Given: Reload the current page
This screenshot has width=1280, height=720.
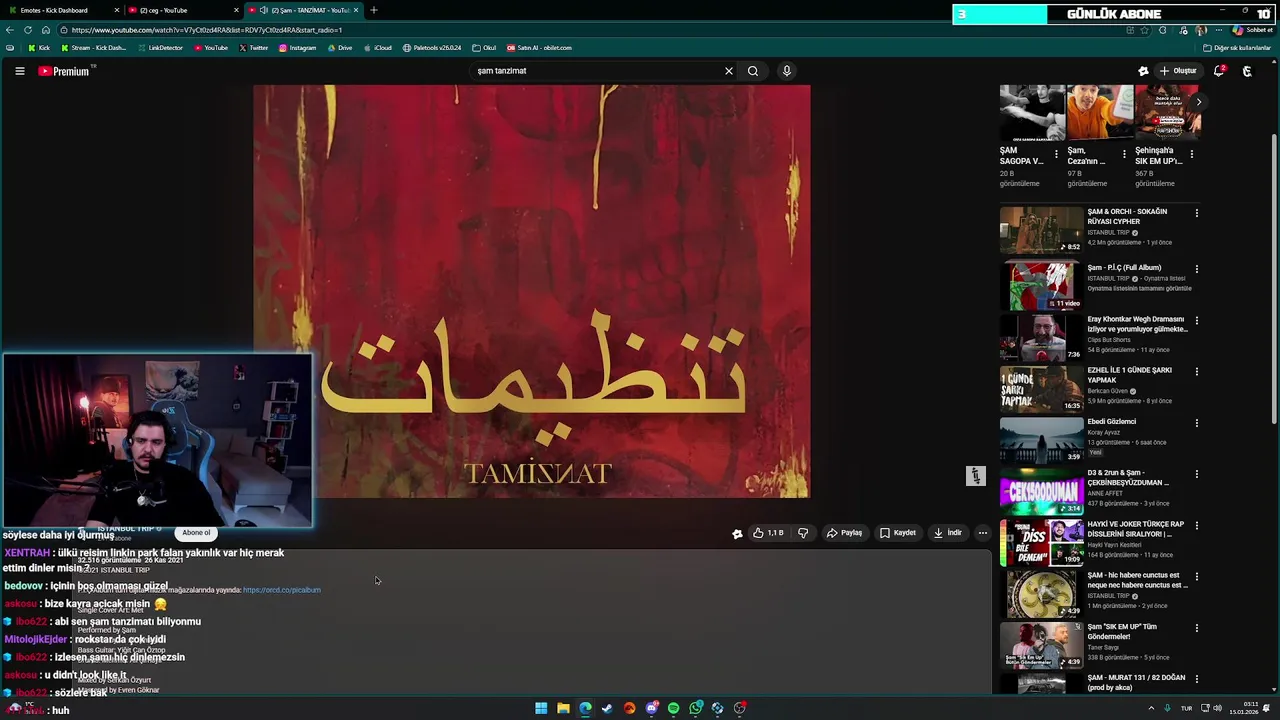Looking at the screenshot, I should click(x=28, y=30).
